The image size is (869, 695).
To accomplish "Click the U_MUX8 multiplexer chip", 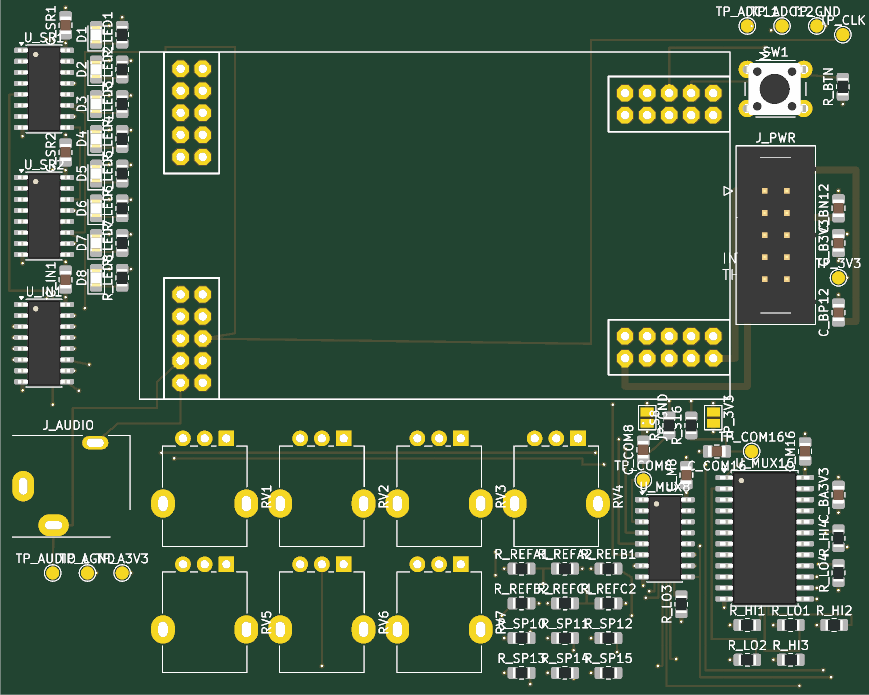I will coord(664,539).
